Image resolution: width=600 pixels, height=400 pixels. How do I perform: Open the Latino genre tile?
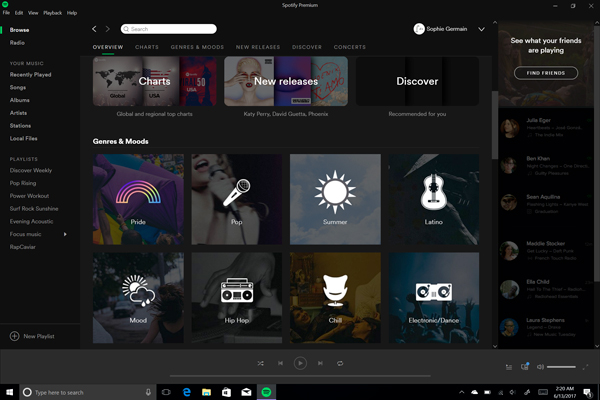pos(434,199)
